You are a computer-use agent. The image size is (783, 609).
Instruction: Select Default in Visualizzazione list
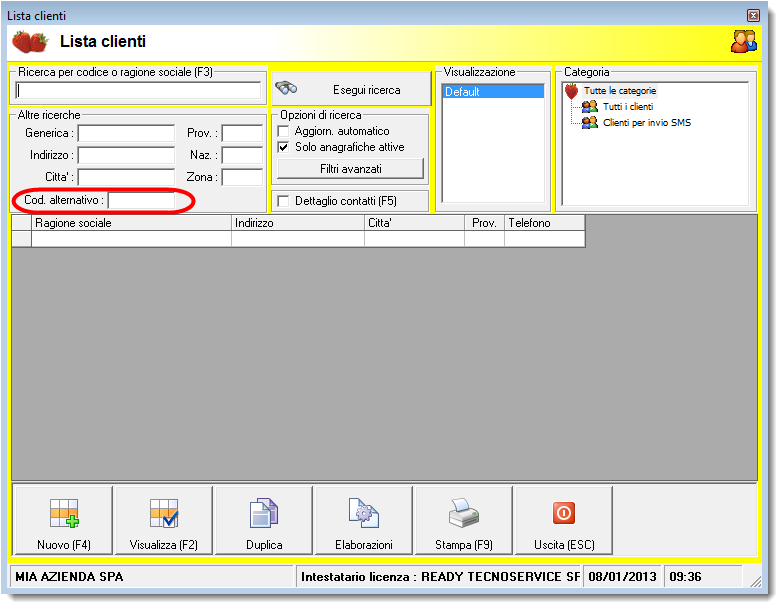coord(493,92)
